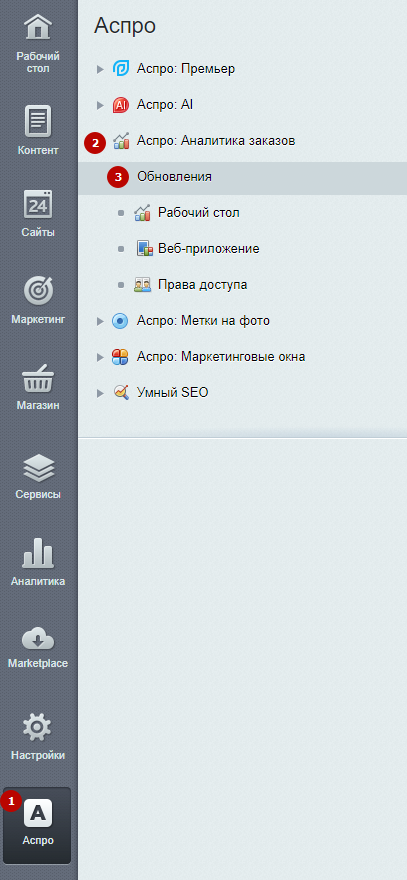Select the Сайты calendar icon
The image size is (407, 880).
pos(38,204)
